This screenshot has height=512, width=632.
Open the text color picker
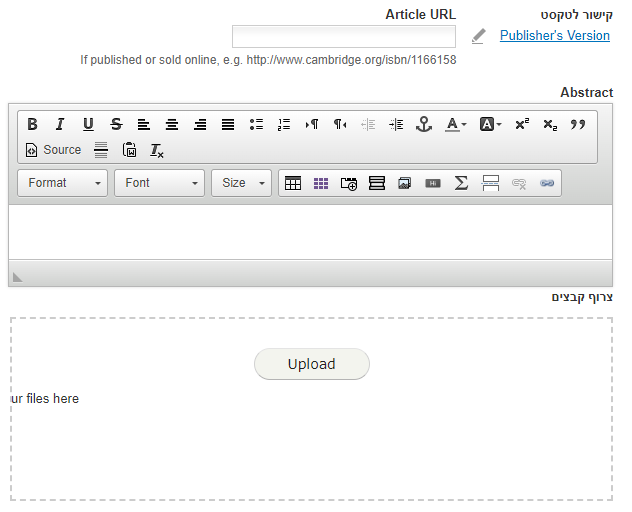coord(456,124)
